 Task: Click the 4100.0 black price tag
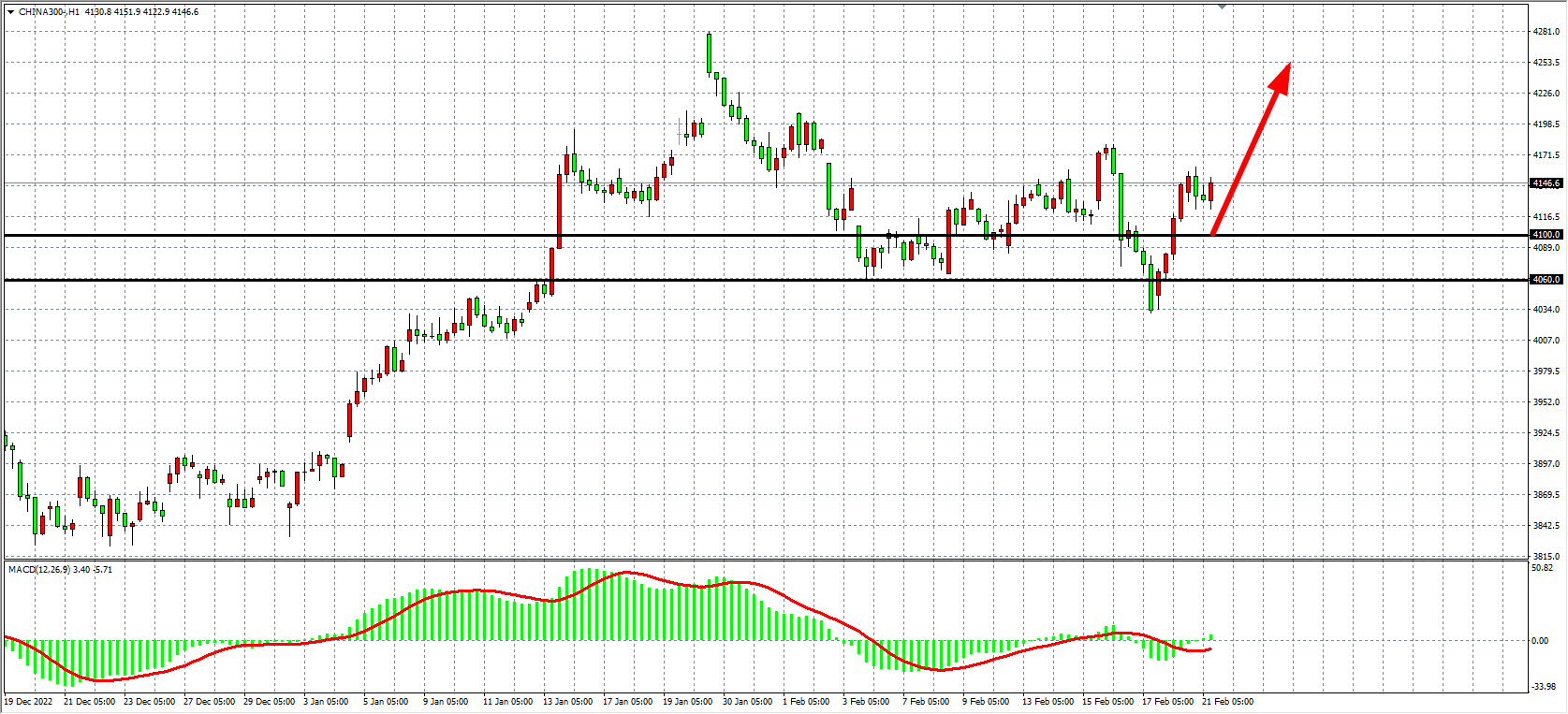point(1546,235)
